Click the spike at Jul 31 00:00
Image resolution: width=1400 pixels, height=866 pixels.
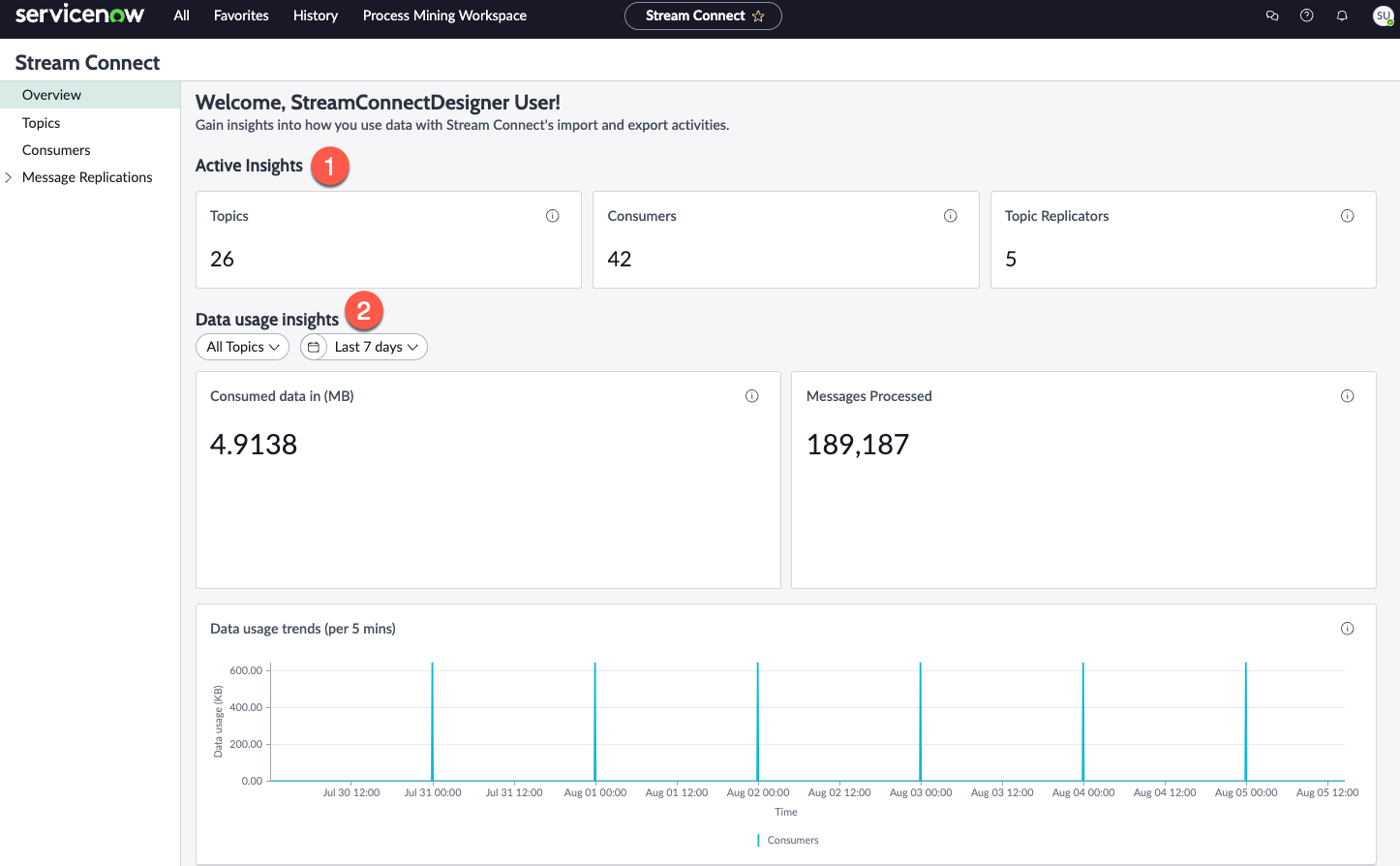433,722
